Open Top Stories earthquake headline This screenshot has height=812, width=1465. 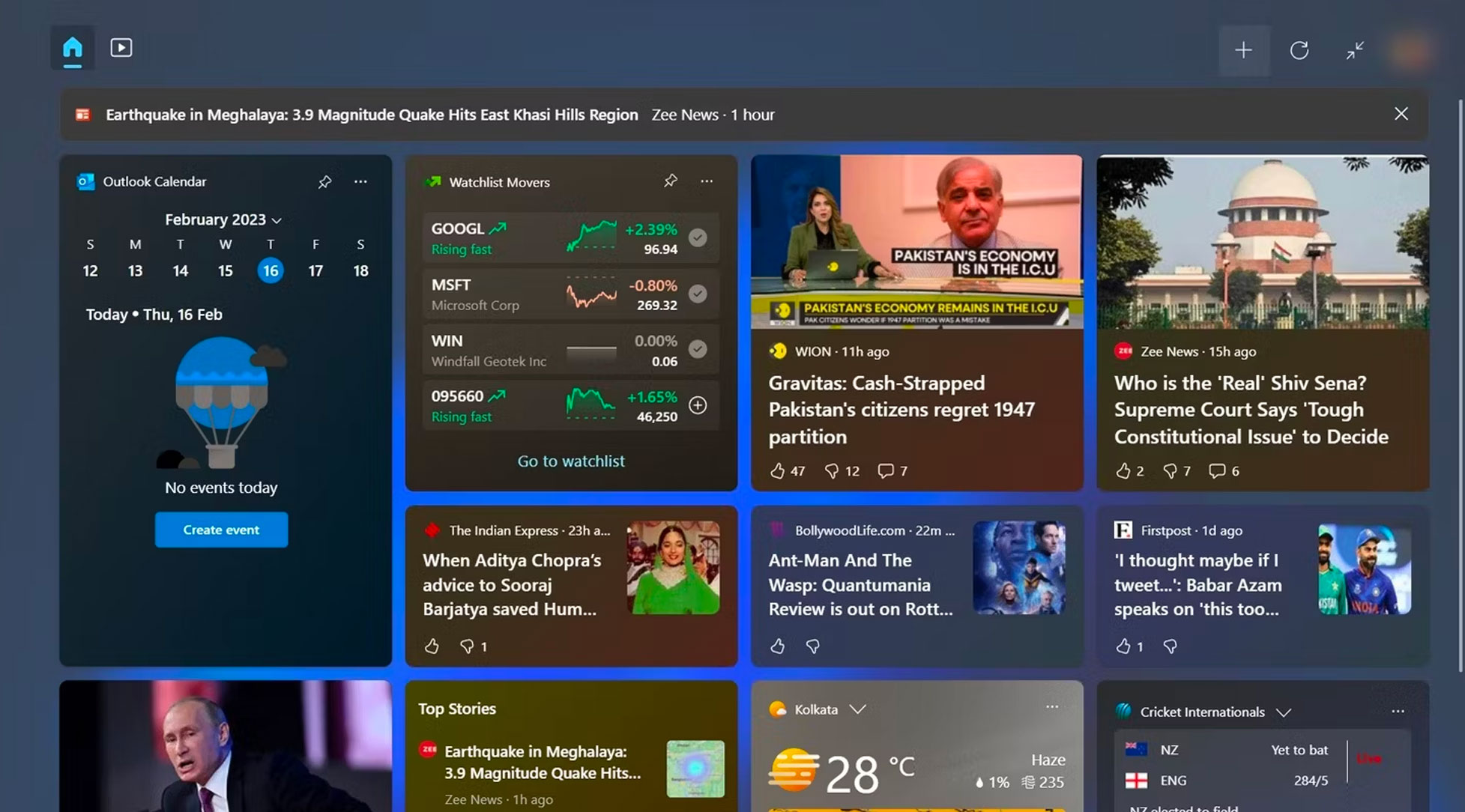click(x=543, y=763)
